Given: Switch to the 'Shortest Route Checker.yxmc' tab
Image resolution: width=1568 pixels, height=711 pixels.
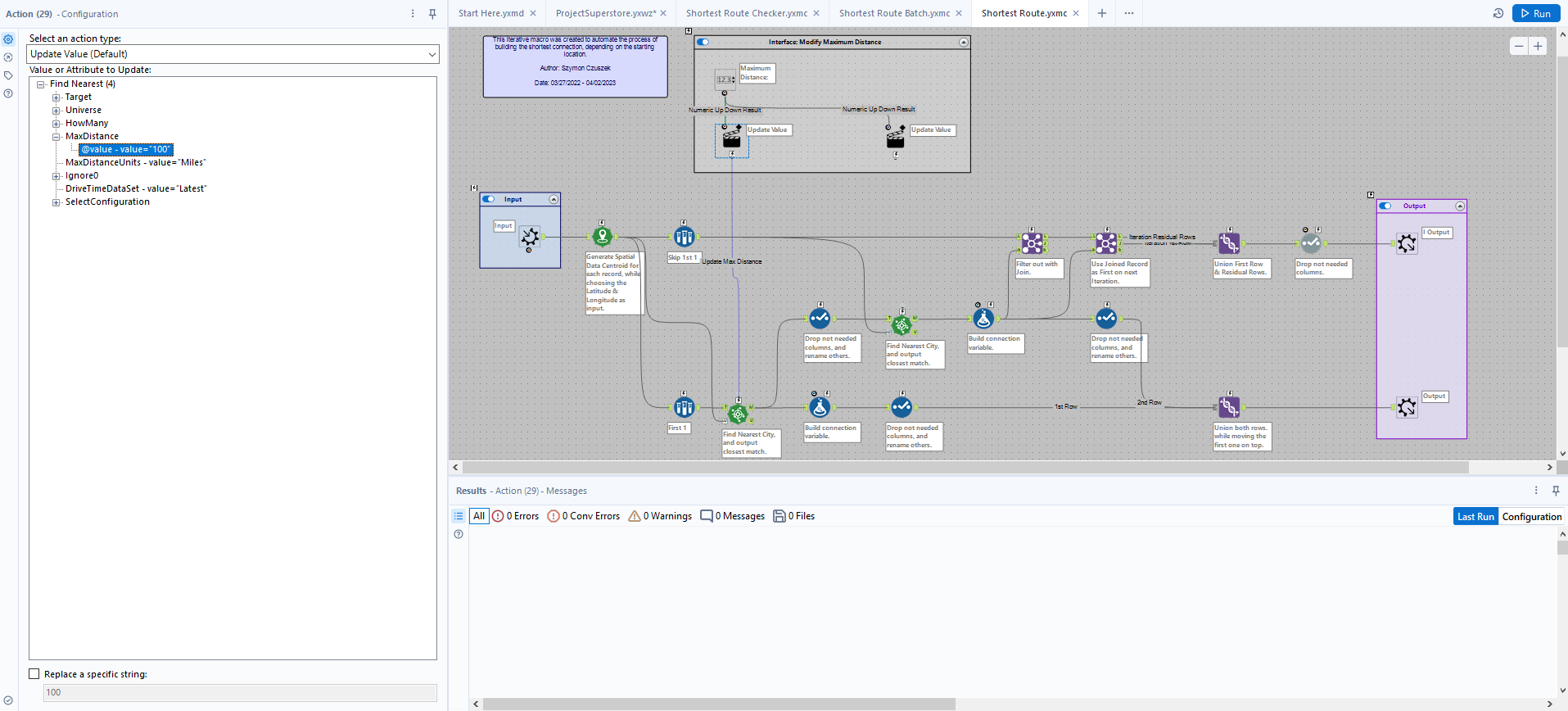Looking at the screenshot, I should [747, 13].
